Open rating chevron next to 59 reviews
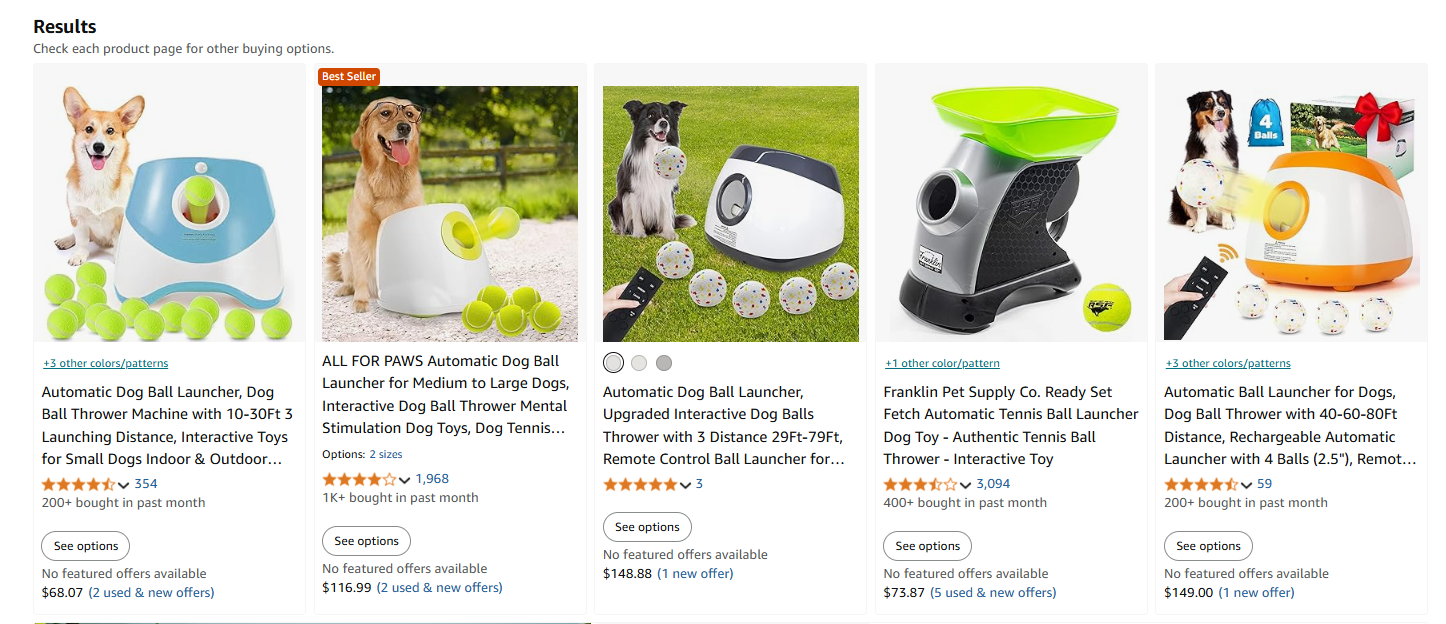This screenshot has width=1446, height=624. [1246, 485]
